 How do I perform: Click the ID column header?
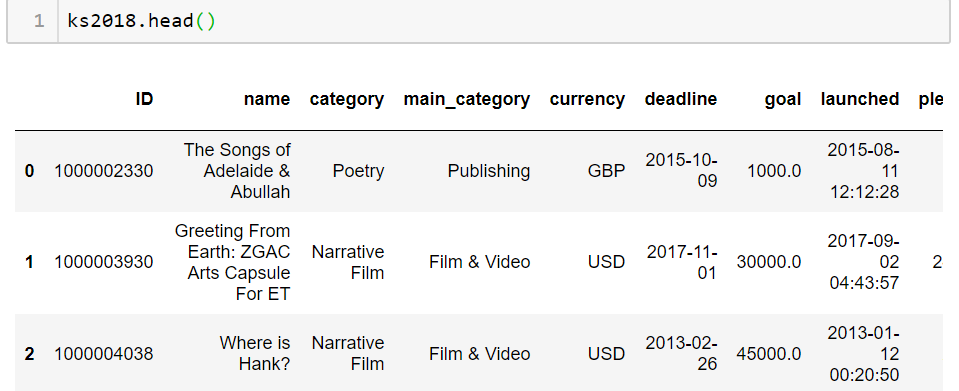[x=144, y=99]
